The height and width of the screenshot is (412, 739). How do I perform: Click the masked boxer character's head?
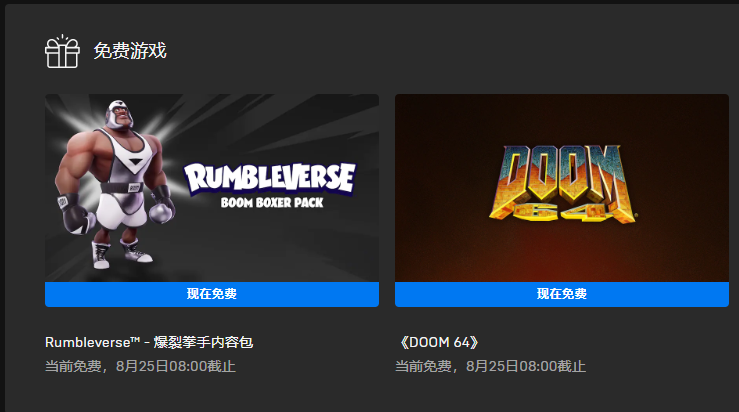pyautogui.click(x=118, y=115)
